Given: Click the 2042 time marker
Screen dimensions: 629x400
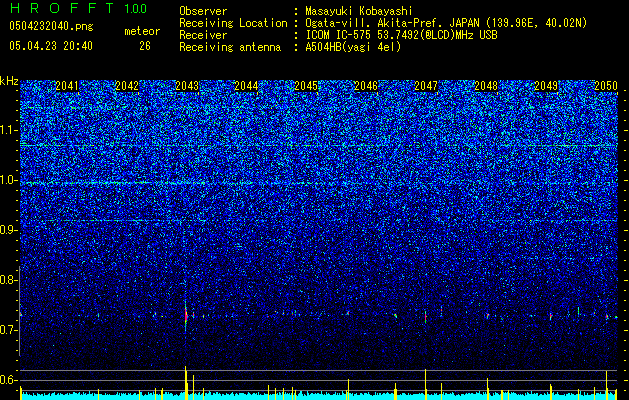Looking at the screenshot, I should pos(127,86).
